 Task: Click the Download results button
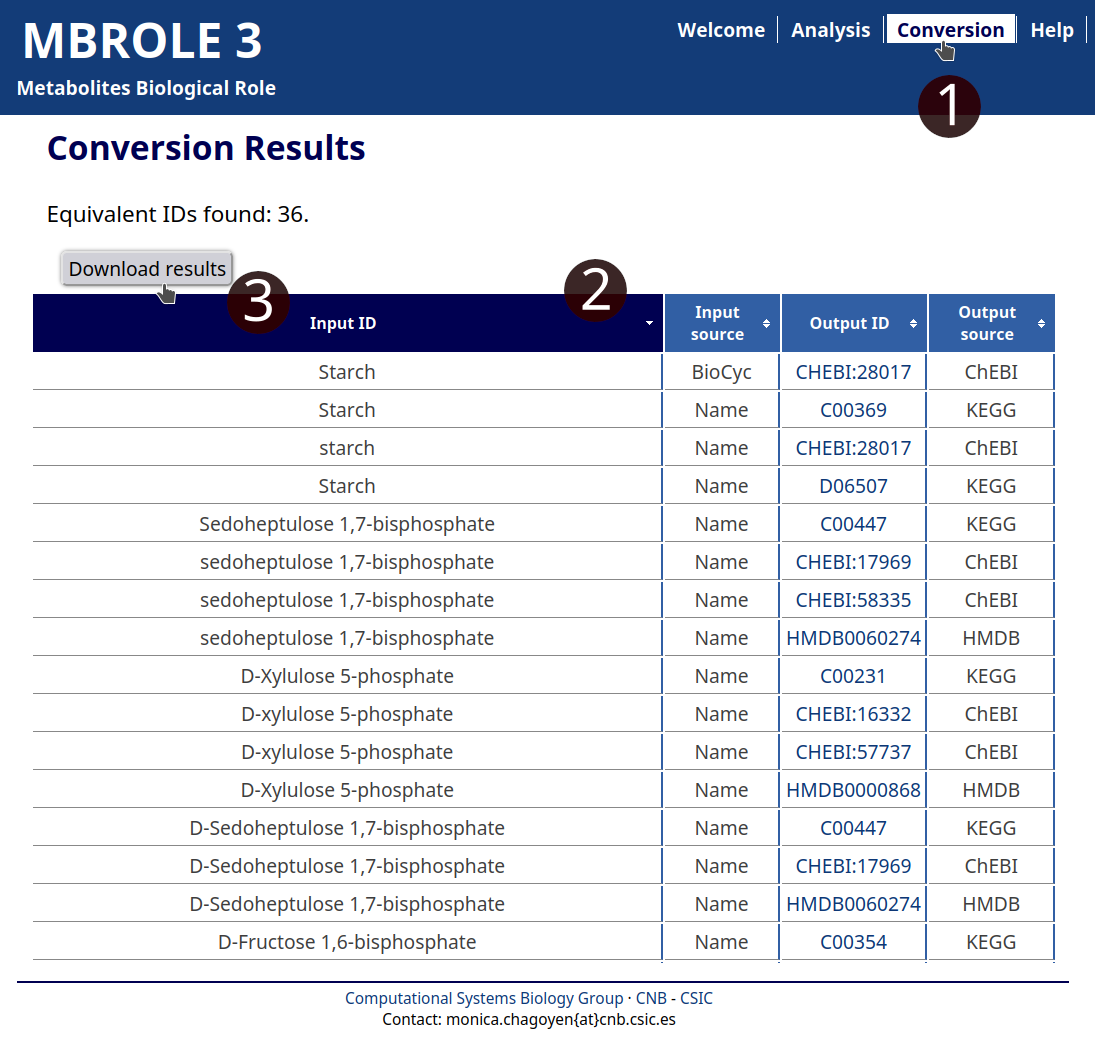coord(147,268)
